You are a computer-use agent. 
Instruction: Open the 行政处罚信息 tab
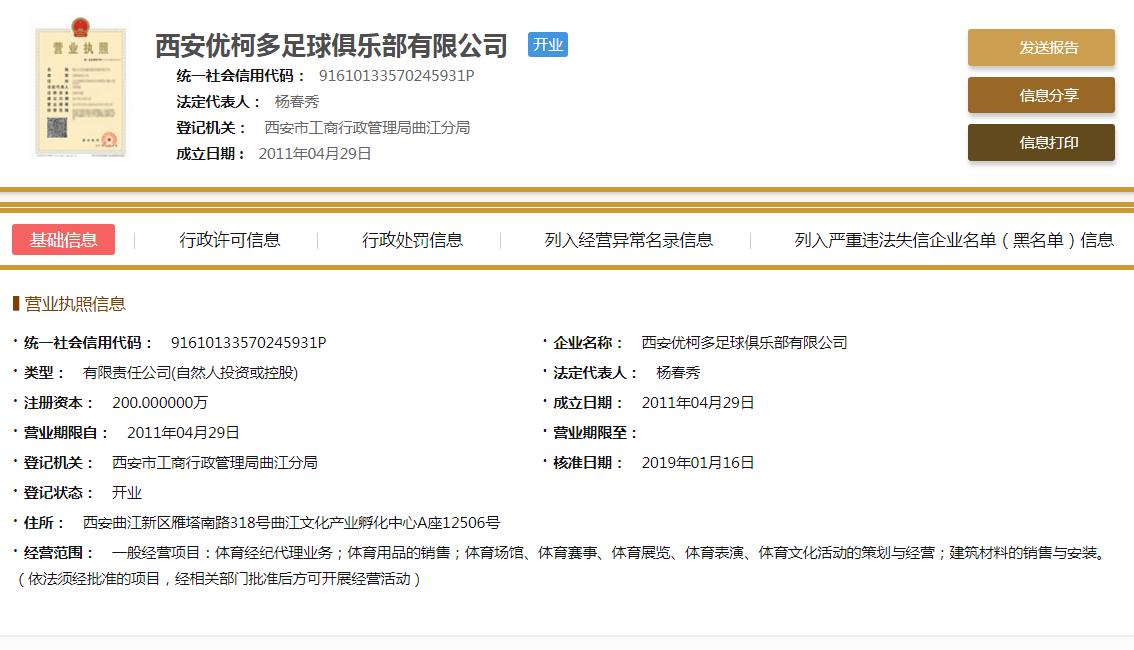[x=415, y=240]
